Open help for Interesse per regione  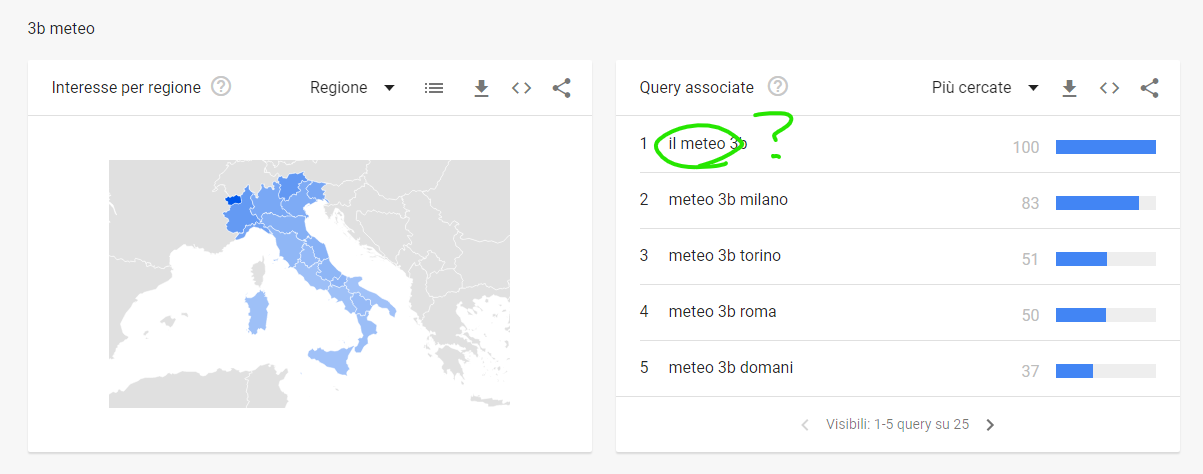click(x=222, y=87)
